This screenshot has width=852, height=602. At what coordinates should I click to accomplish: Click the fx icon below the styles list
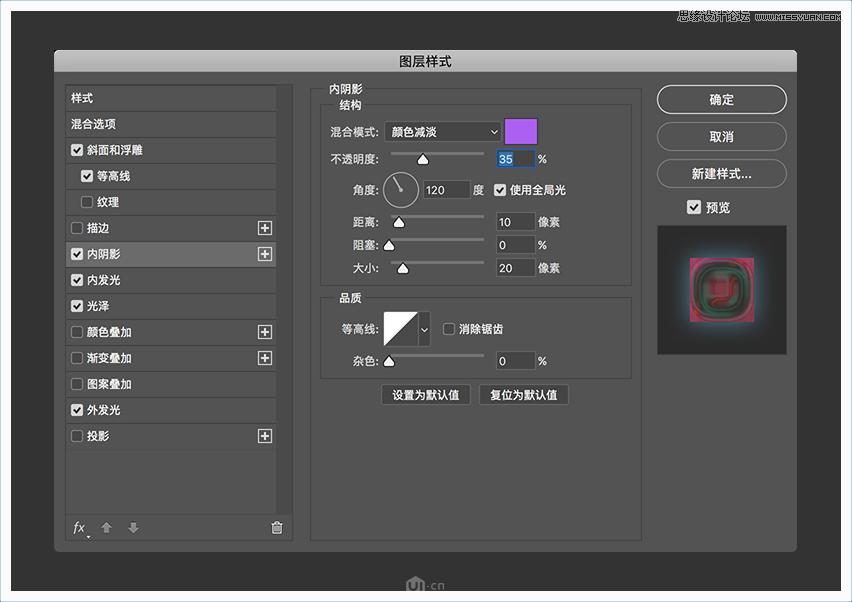tap(79, 528)
